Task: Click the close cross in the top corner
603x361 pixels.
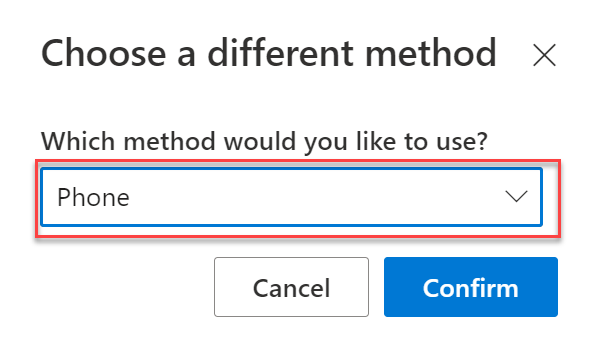Action: (544, 55)
